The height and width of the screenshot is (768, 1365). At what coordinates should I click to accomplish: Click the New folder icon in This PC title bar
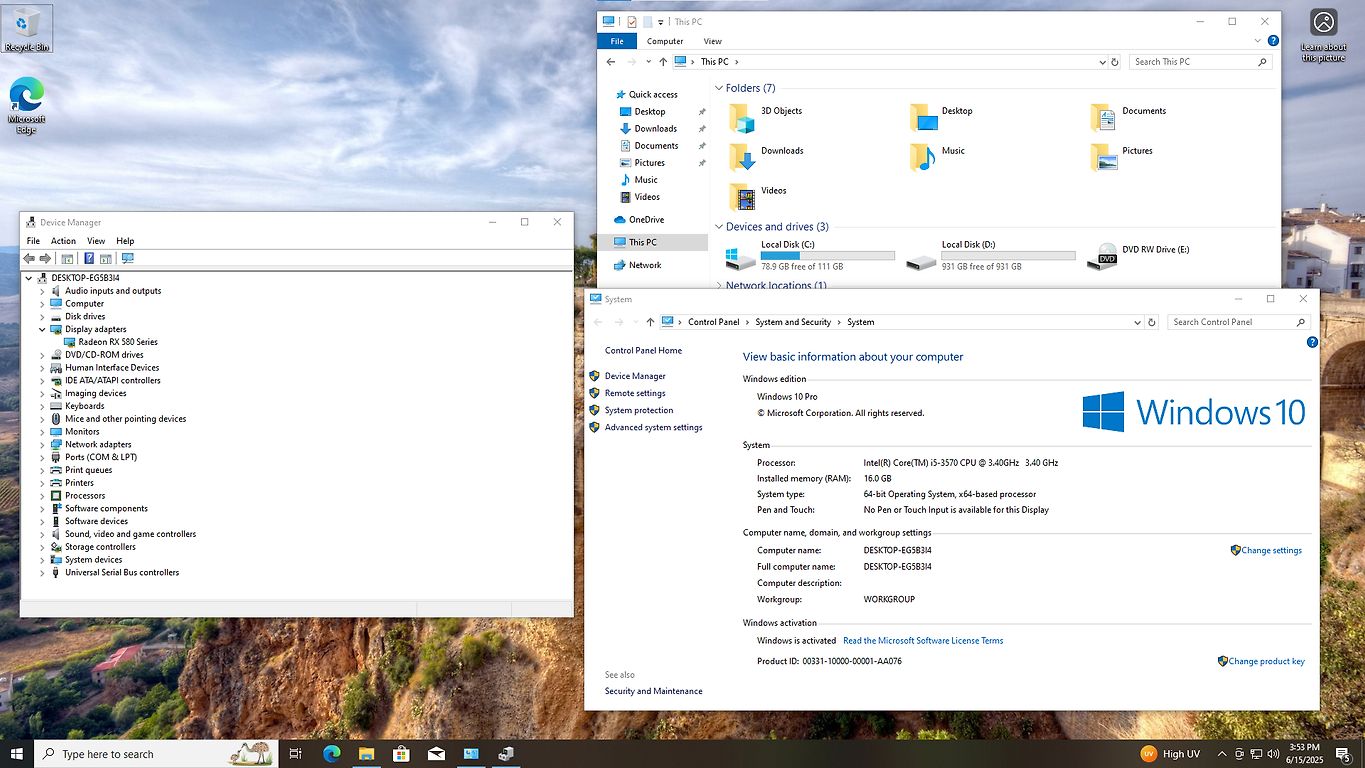click(647, 21)
